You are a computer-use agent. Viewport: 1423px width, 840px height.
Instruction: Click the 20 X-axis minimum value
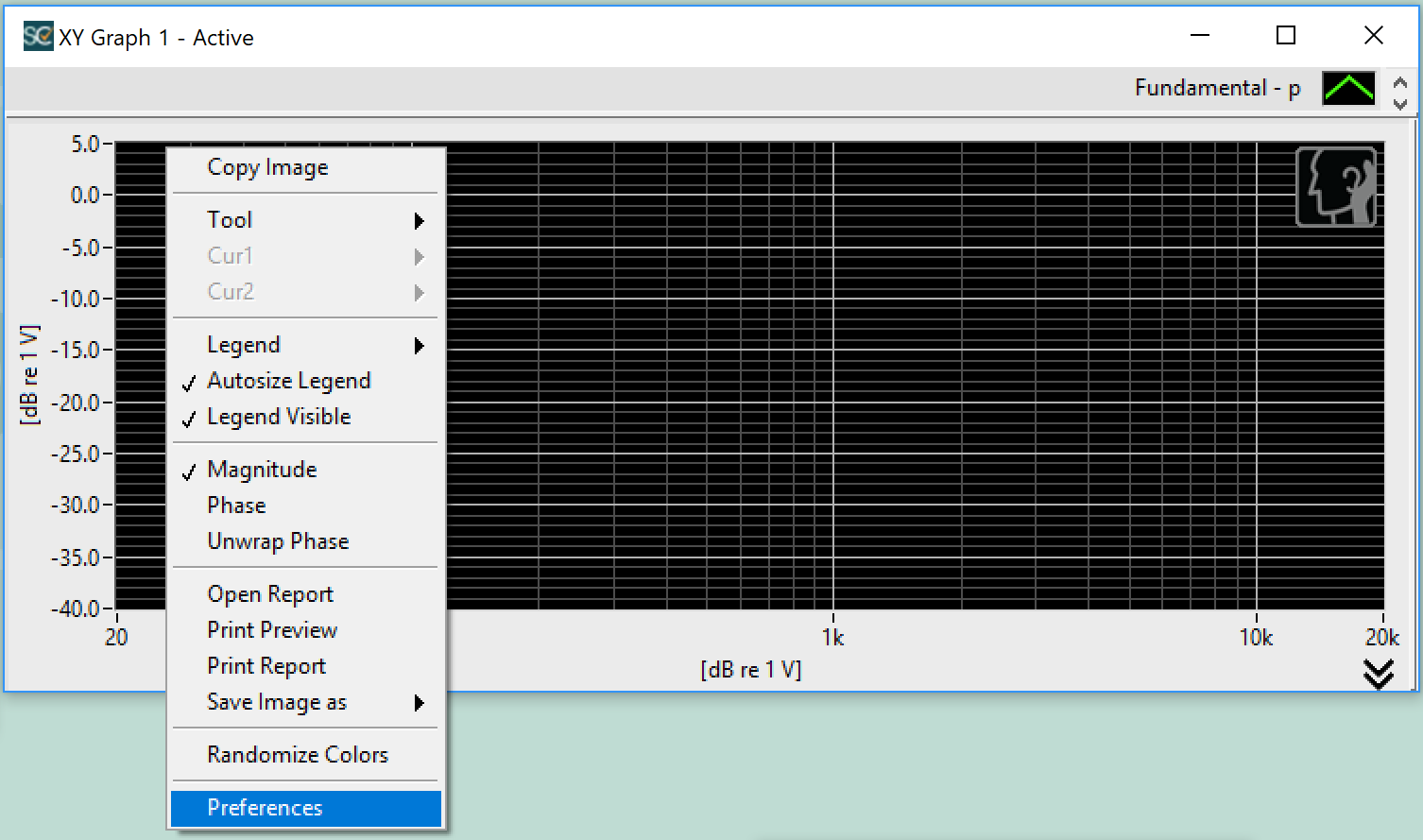[116, 638]
